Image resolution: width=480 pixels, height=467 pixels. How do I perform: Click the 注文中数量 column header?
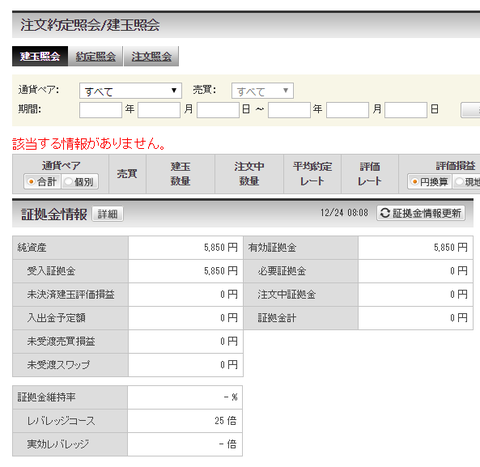[x=249, y=174]
